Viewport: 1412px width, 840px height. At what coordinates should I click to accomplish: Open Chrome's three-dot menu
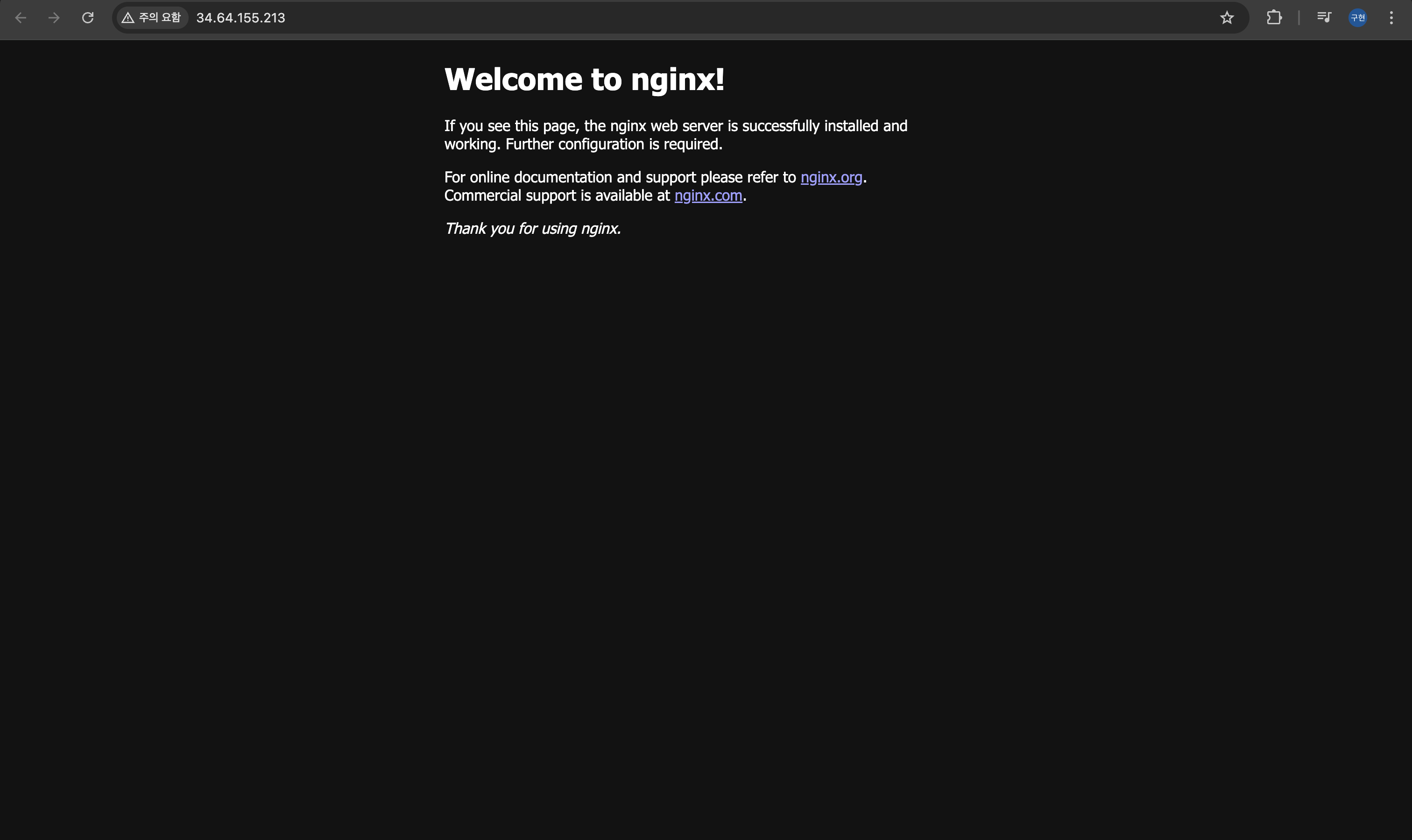click(x=1391, y=18)
